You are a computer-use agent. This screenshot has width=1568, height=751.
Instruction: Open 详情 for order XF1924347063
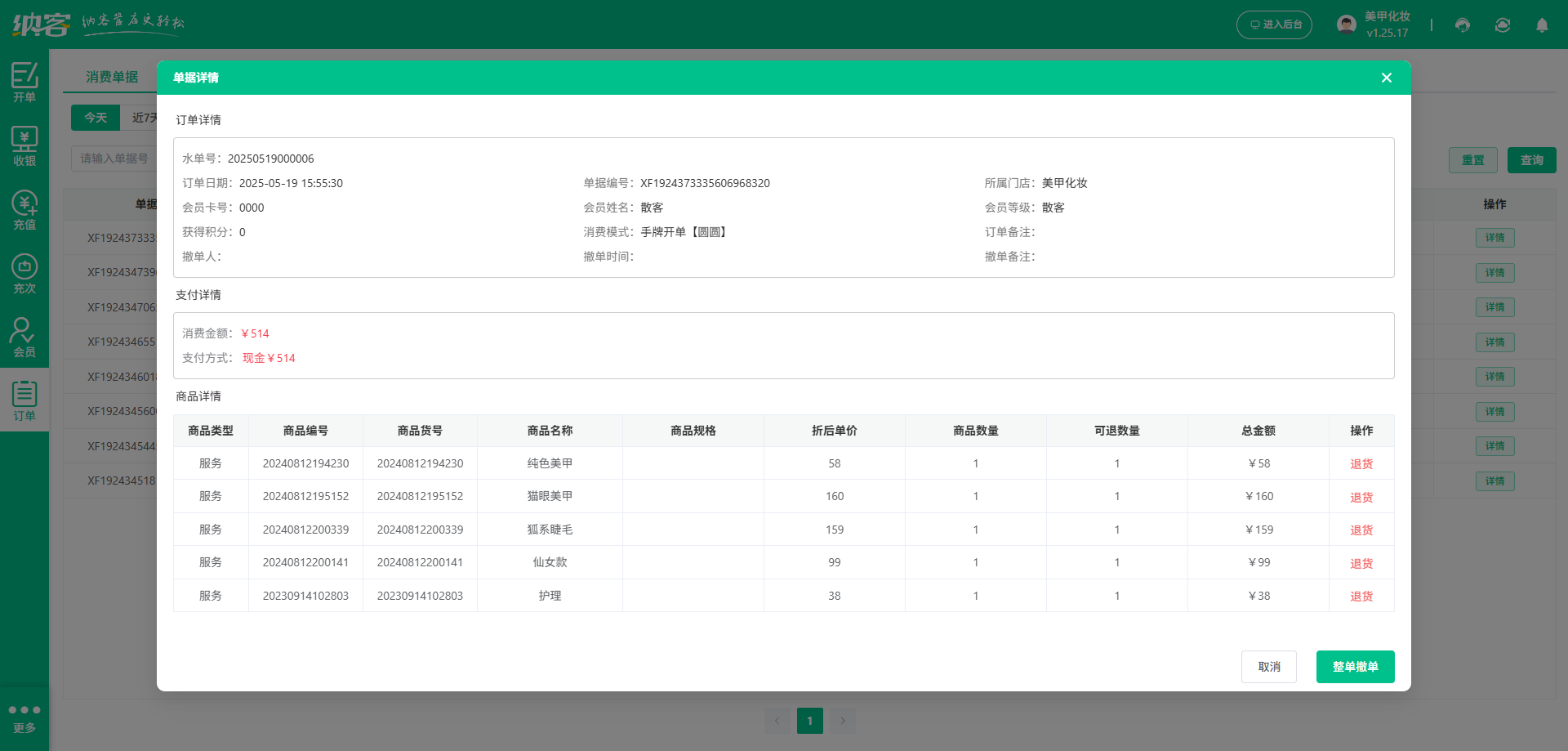point(1495,307)
